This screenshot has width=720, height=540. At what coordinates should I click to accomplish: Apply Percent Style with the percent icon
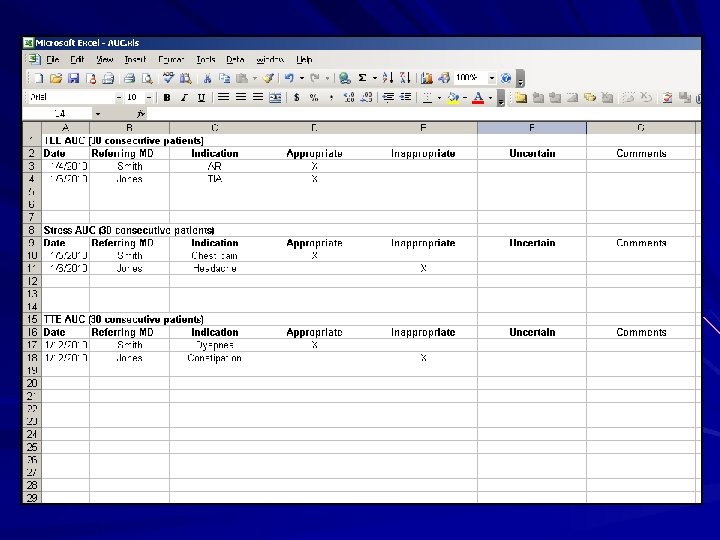pos(314,97)
